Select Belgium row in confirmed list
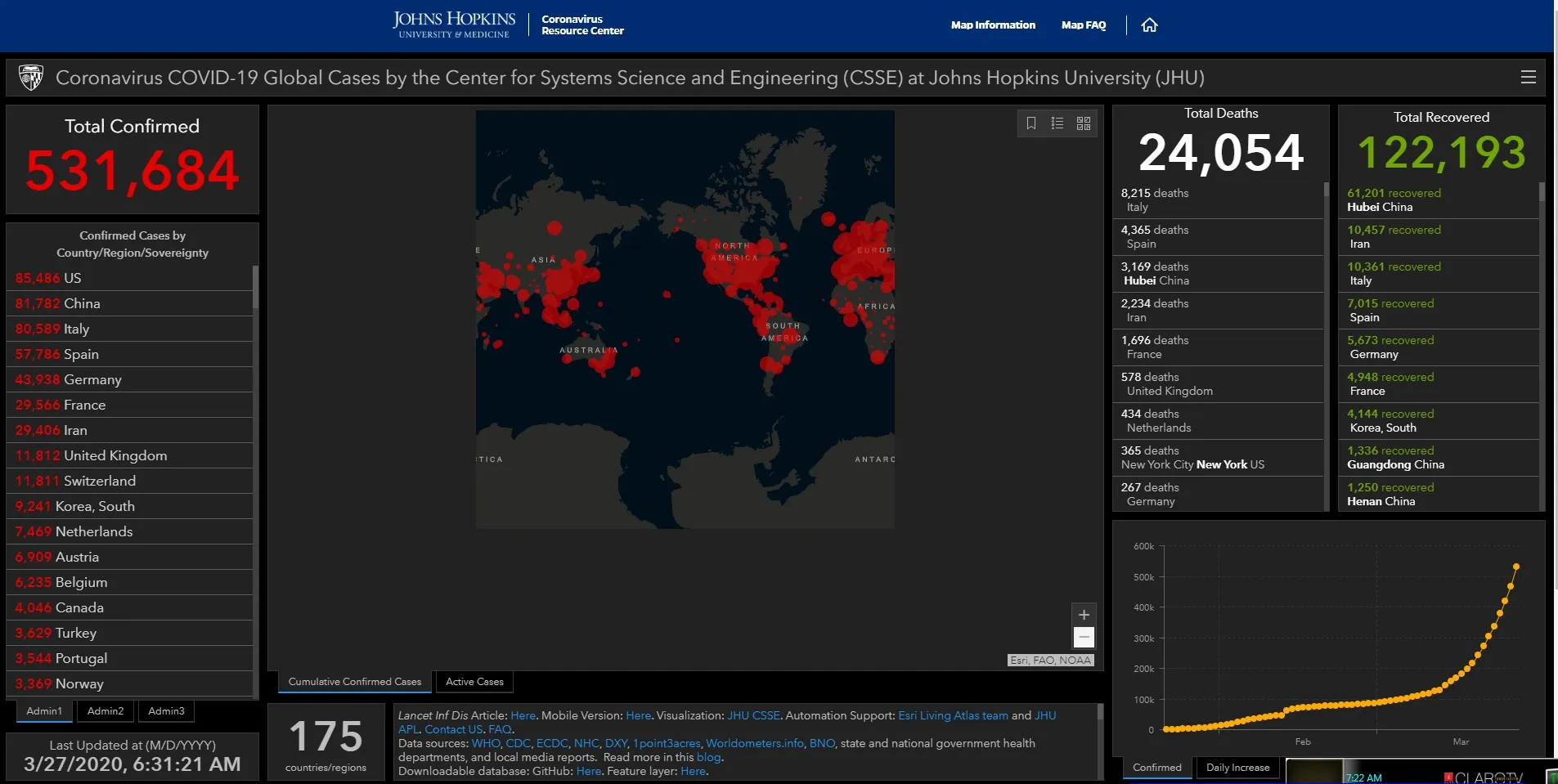Screen dimensions: 1558x784 130,582
